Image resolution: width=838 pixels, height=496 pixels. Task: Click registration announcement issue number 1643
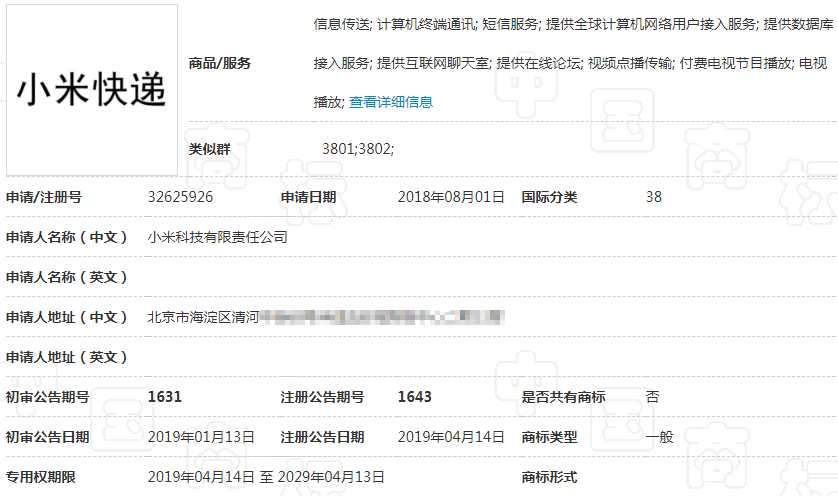coord(415,397)
